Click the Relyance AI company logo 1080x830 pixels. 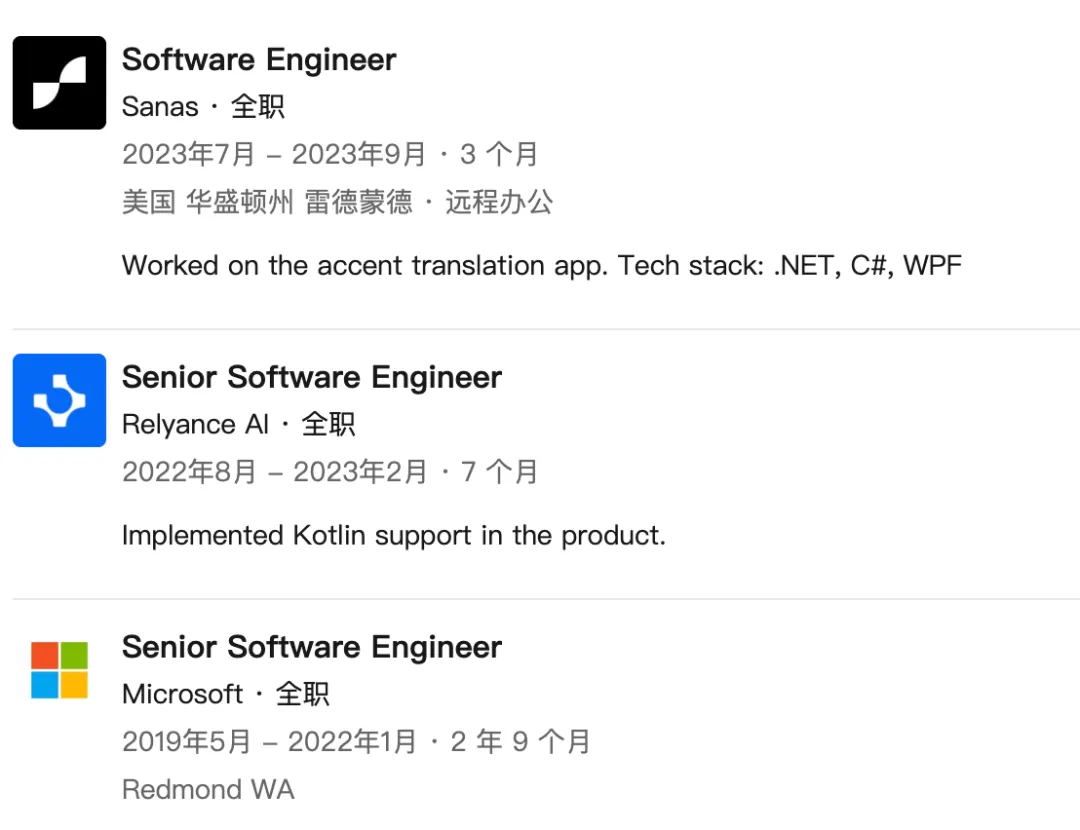pos(59,400)
